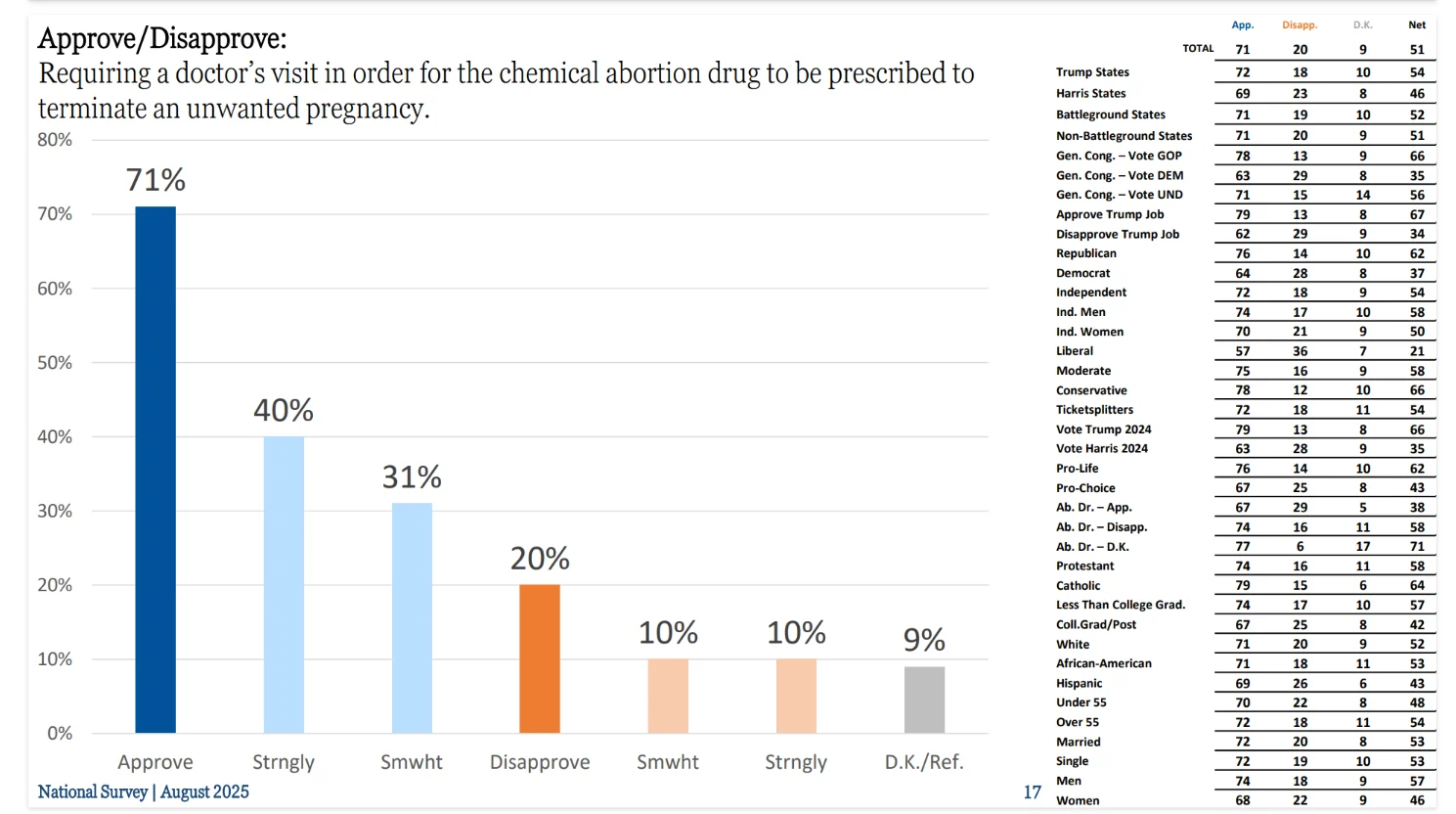This screenshot has height=814, width=1456.
Task: Click the page number 17
Action: [1033, 792]
